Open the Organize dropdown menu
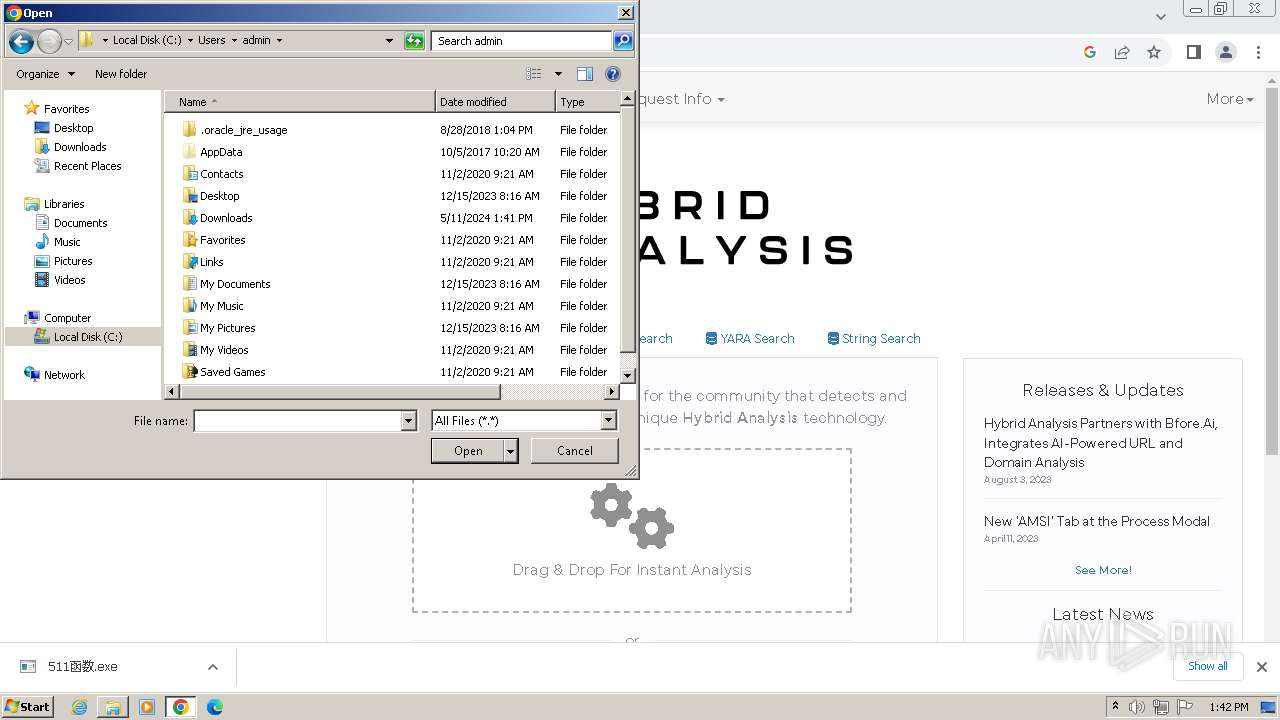The image size is (1280, 720). (x=45, y=74)
